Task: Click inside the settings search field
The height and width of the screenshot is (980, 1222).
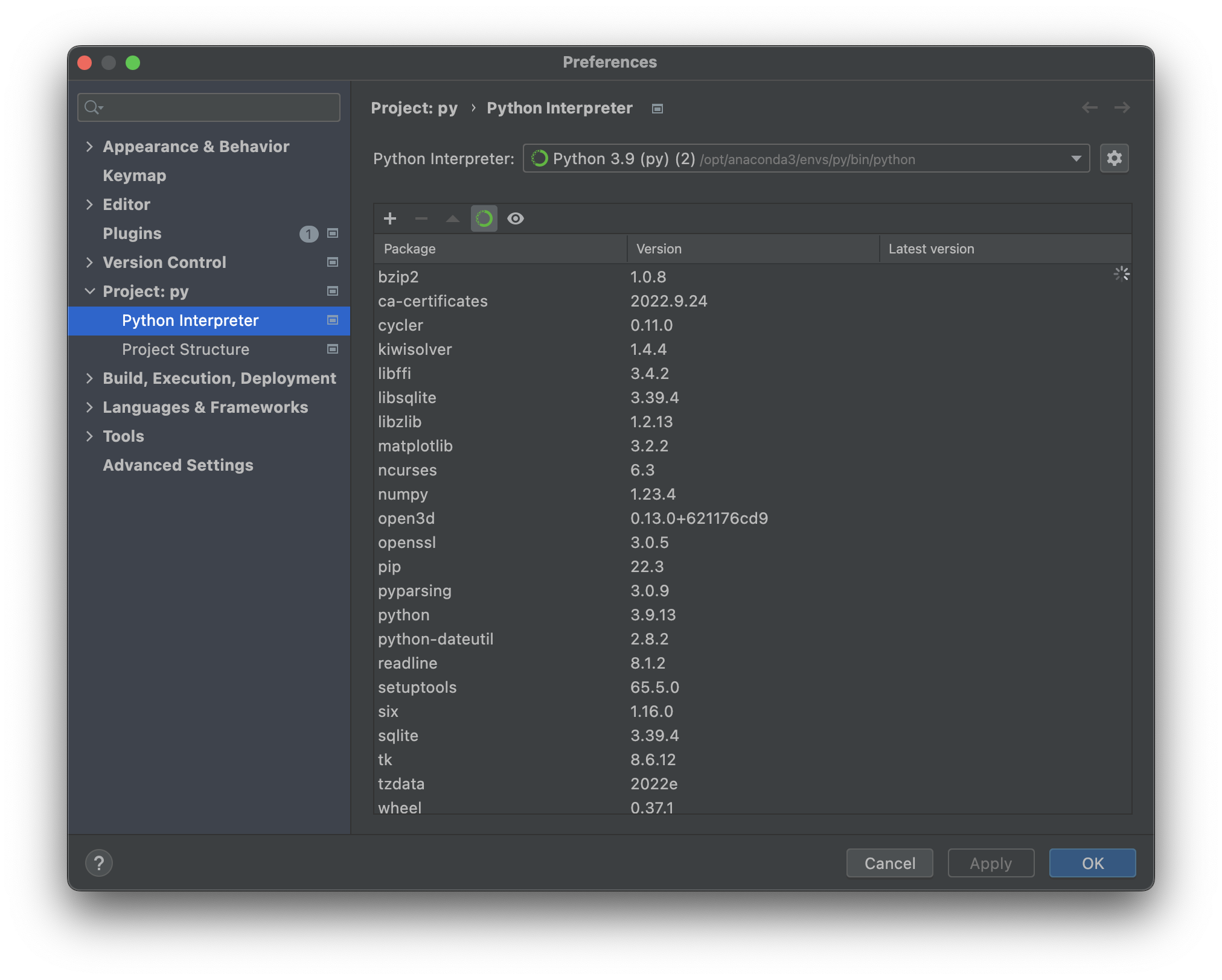Action: 208,107
